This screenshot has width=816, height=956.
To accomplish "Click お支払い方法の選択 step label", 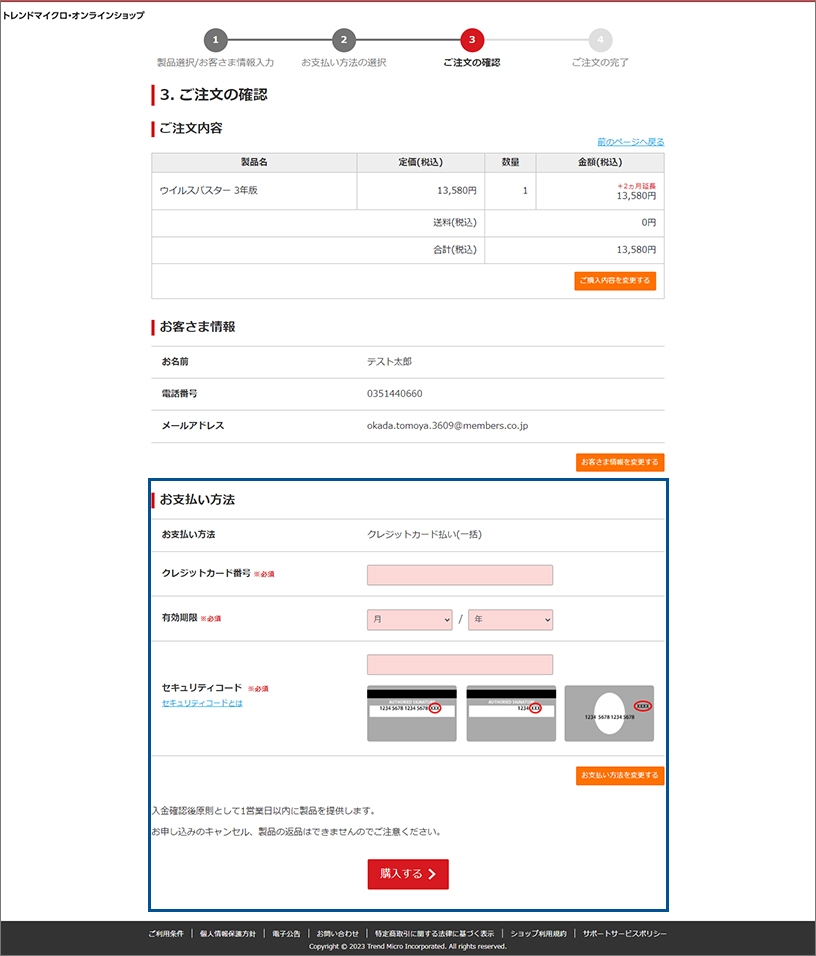I will pos(344,62).
